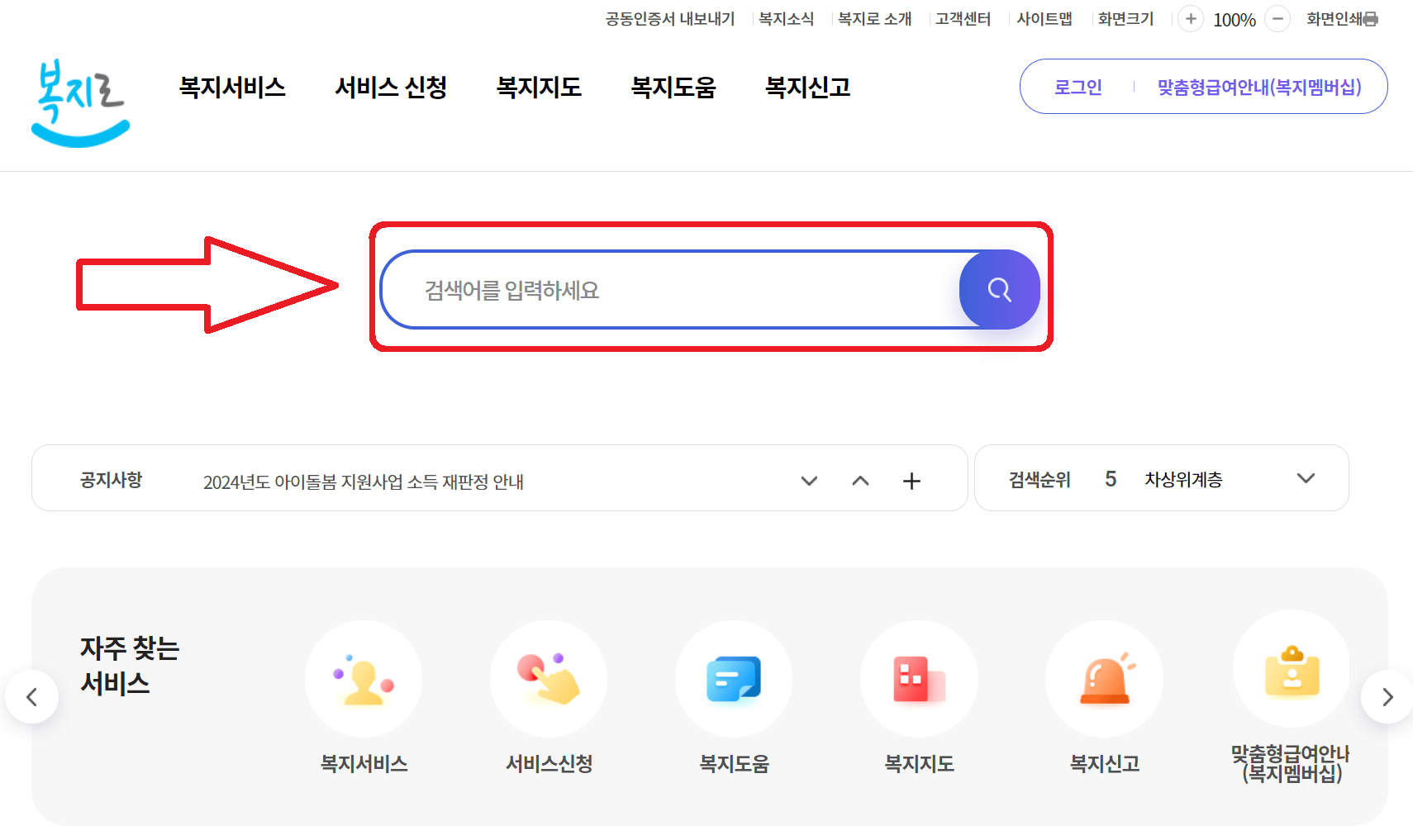Screen dimensions: 1413x840
Task: Click the search magnifier icon
Action: click(x=999, y=290)
